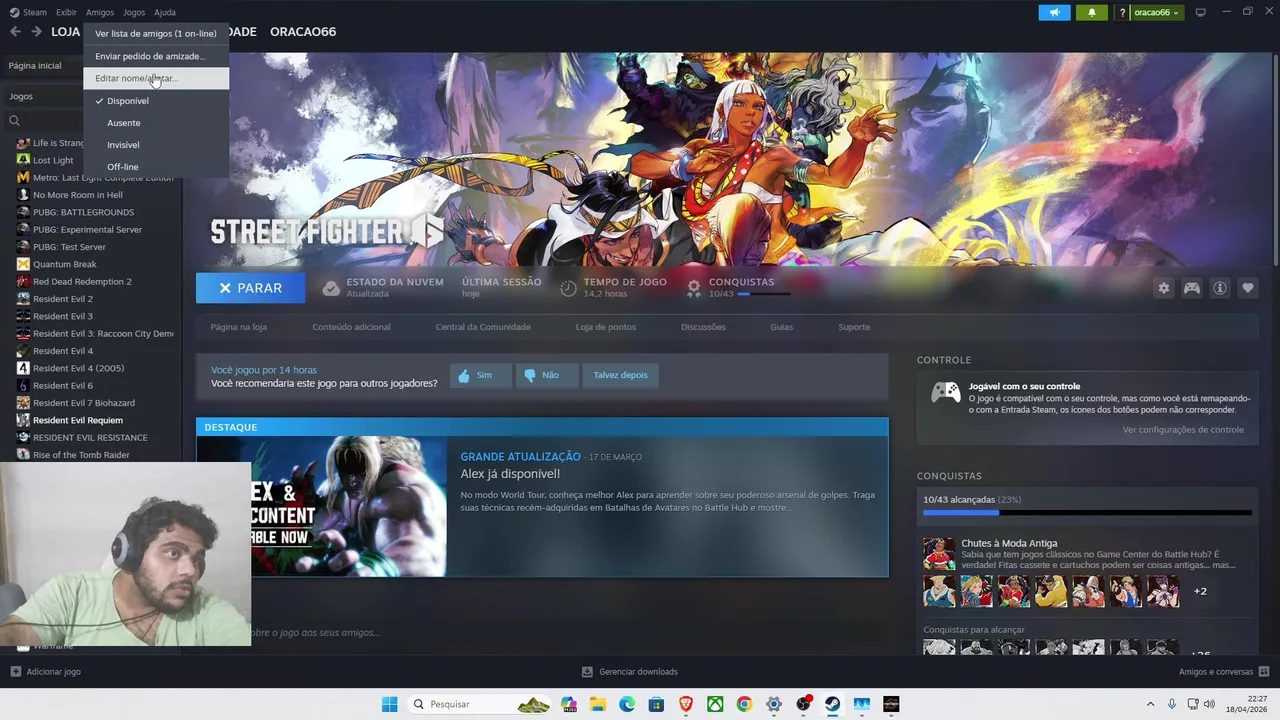Open the Discussões tab
The height and width of the screenshot is (720, 1280).
coord(703,327)
